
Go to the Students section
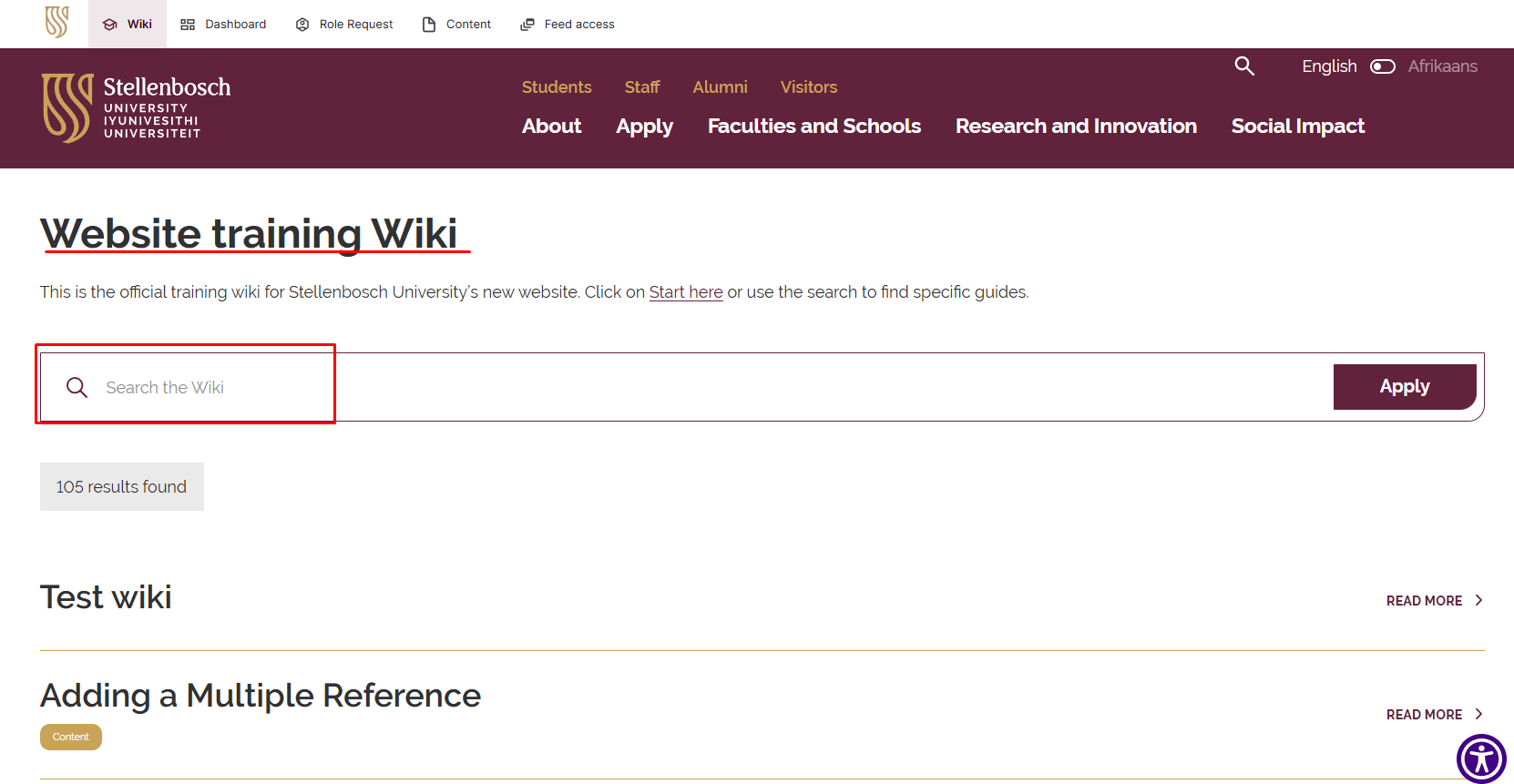(557, 87)
